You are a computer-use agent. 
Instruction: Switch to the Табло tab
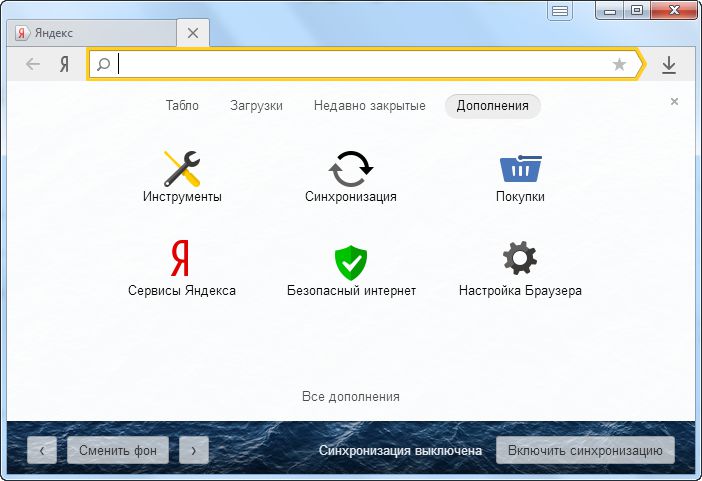pyautogui.click(x=182, y=106)
